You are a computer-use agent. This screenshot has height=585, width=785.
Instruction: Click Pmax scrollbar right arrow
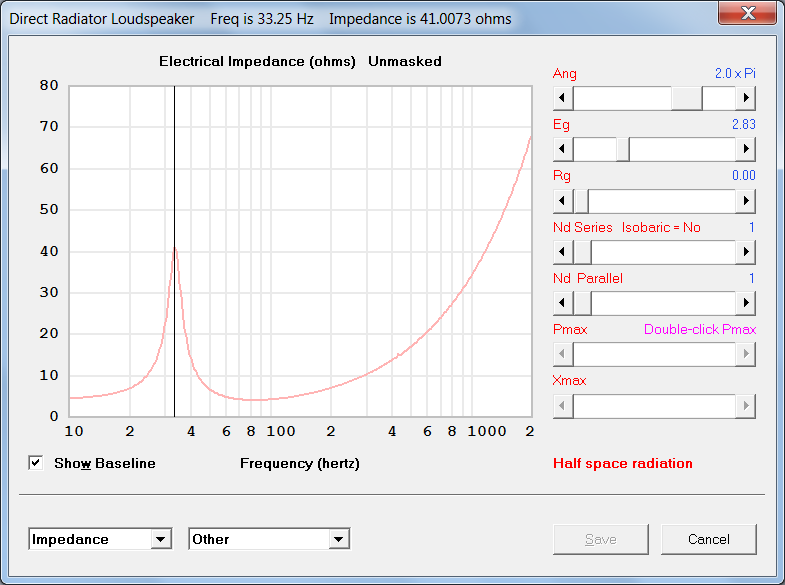tap(745, 354)
